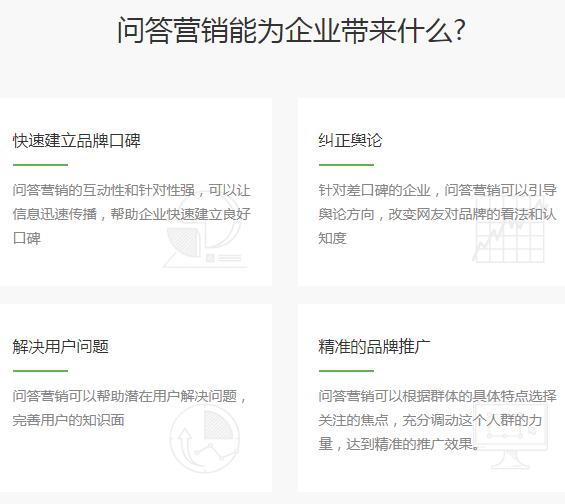The width and height of the screenshot is (565, 504).
Task: Click paragraph starting 问答营销的互动性和针对性强
Action: tap(132, 214)
